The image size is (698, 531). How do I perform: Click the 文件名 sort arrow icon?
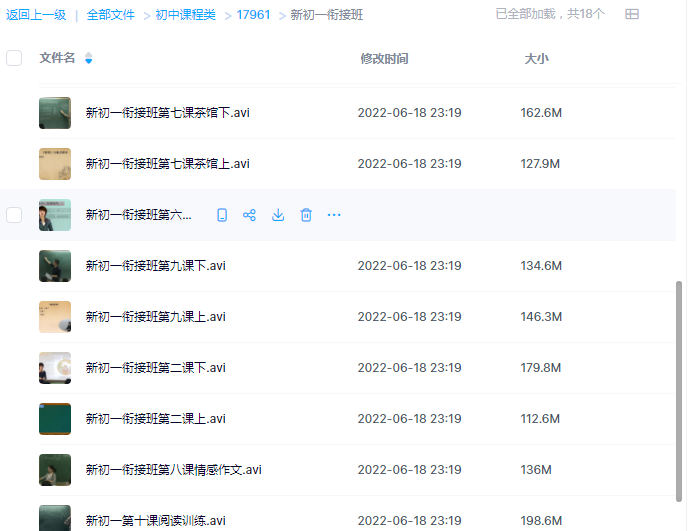(89, 59)
